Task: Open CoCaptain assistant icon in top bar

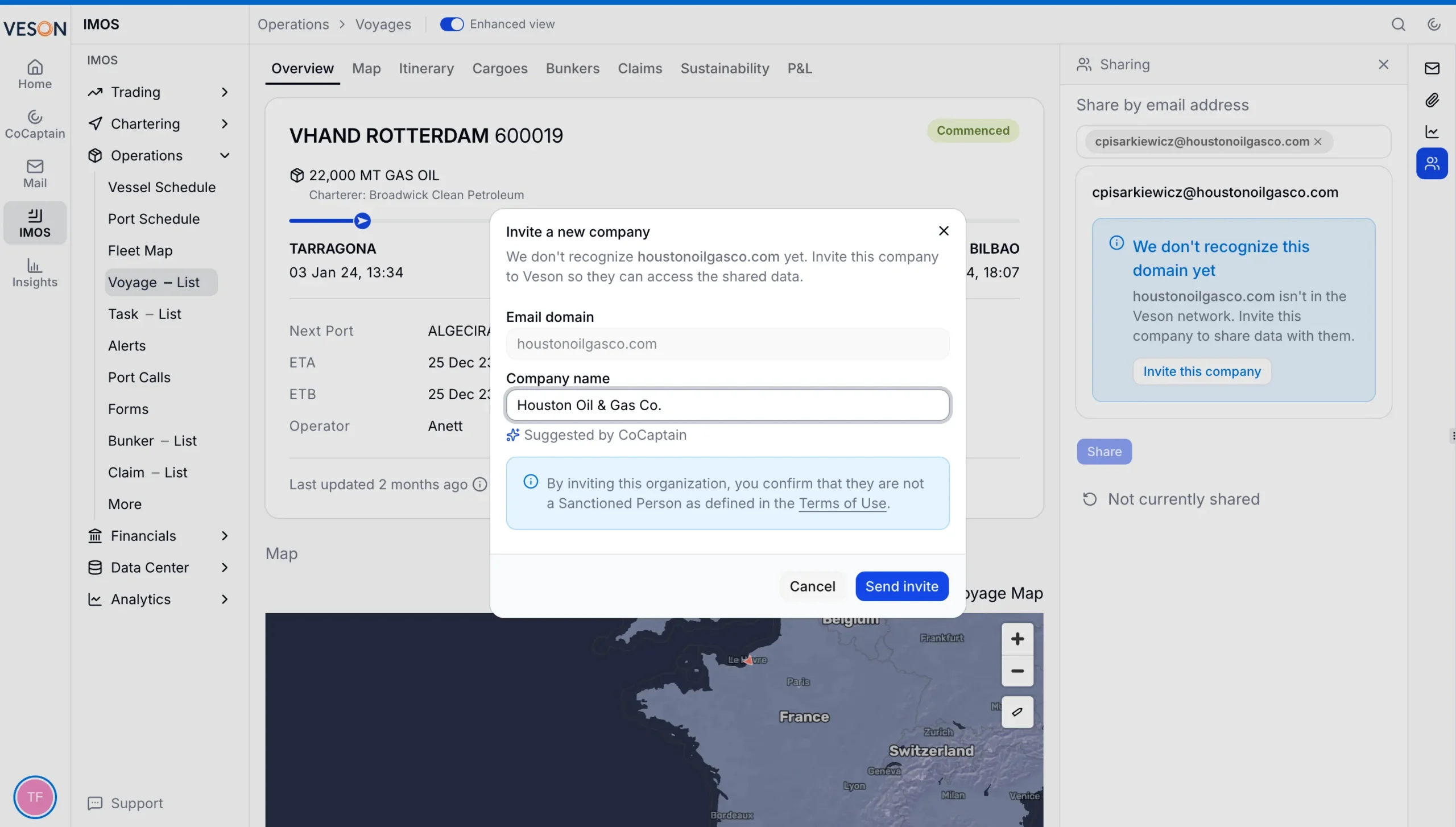Action: click(1434, 24)
